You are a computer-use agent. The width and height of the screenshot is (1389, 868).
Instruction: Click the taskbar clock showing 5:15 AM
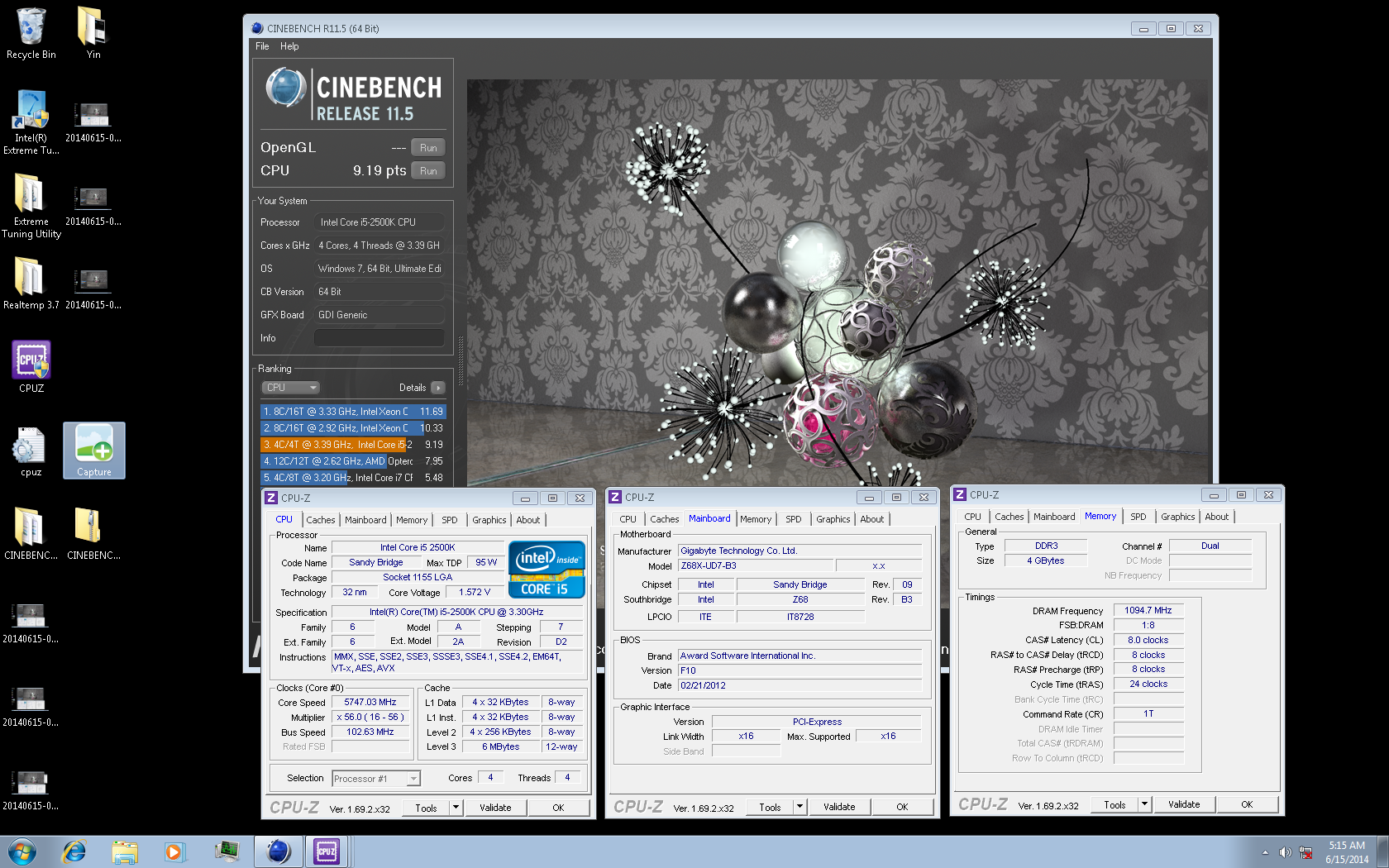click(1347, 852)
